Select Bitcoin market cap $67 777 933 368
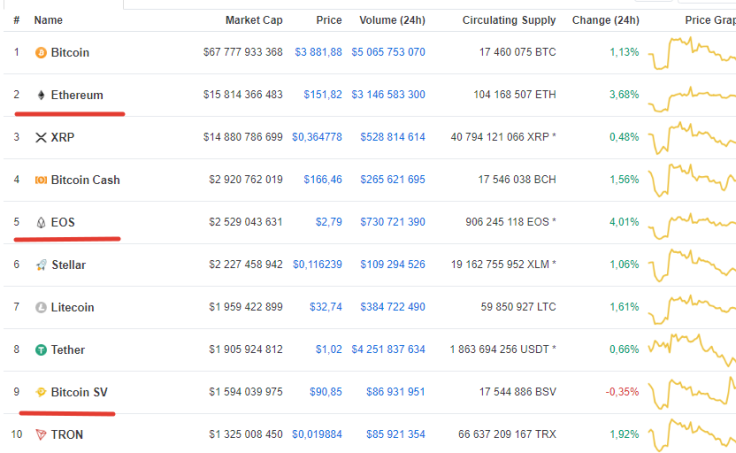Screen dimensions: 736x453 point(243,52)
